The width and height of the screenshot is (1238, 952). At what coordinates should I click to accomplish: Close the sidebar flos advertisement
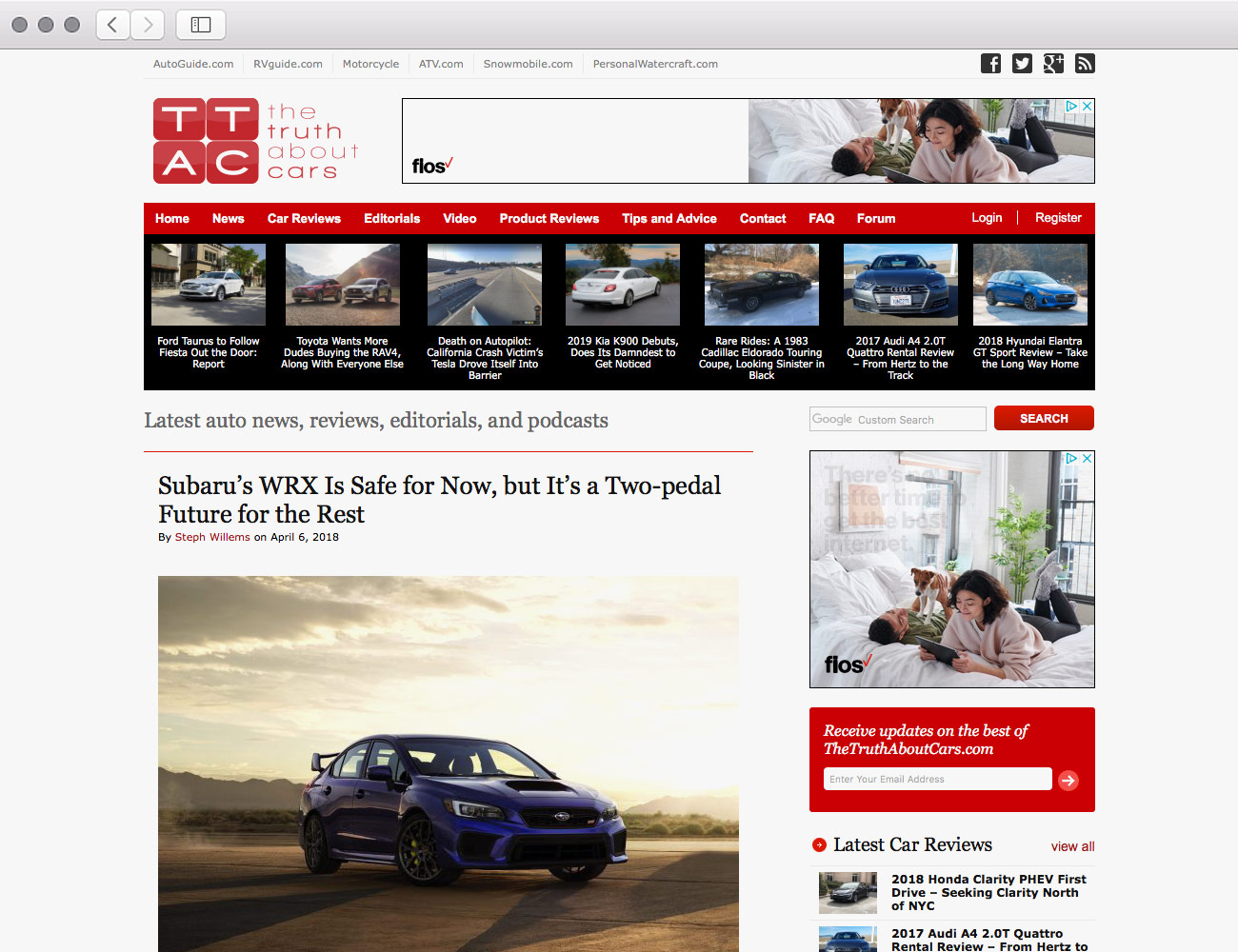pyautogui.click(x=1087, y=459)
